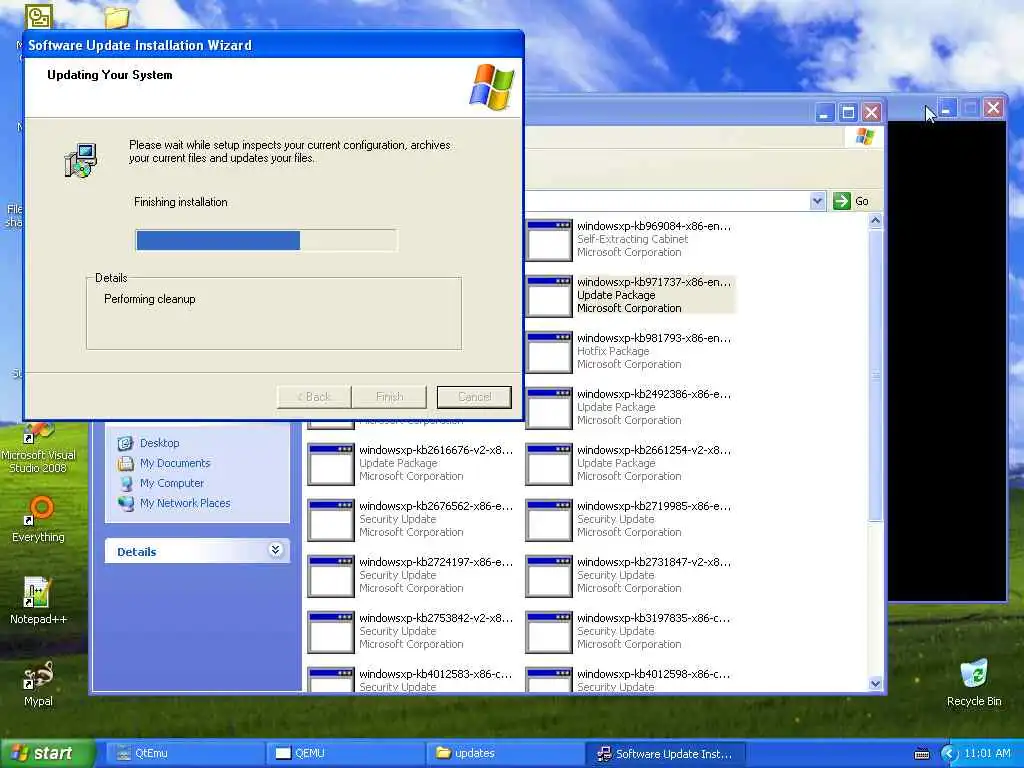Click the Go button in address bar
Viewport: 1024px width, 768px height.
click(x=852, y=201)
